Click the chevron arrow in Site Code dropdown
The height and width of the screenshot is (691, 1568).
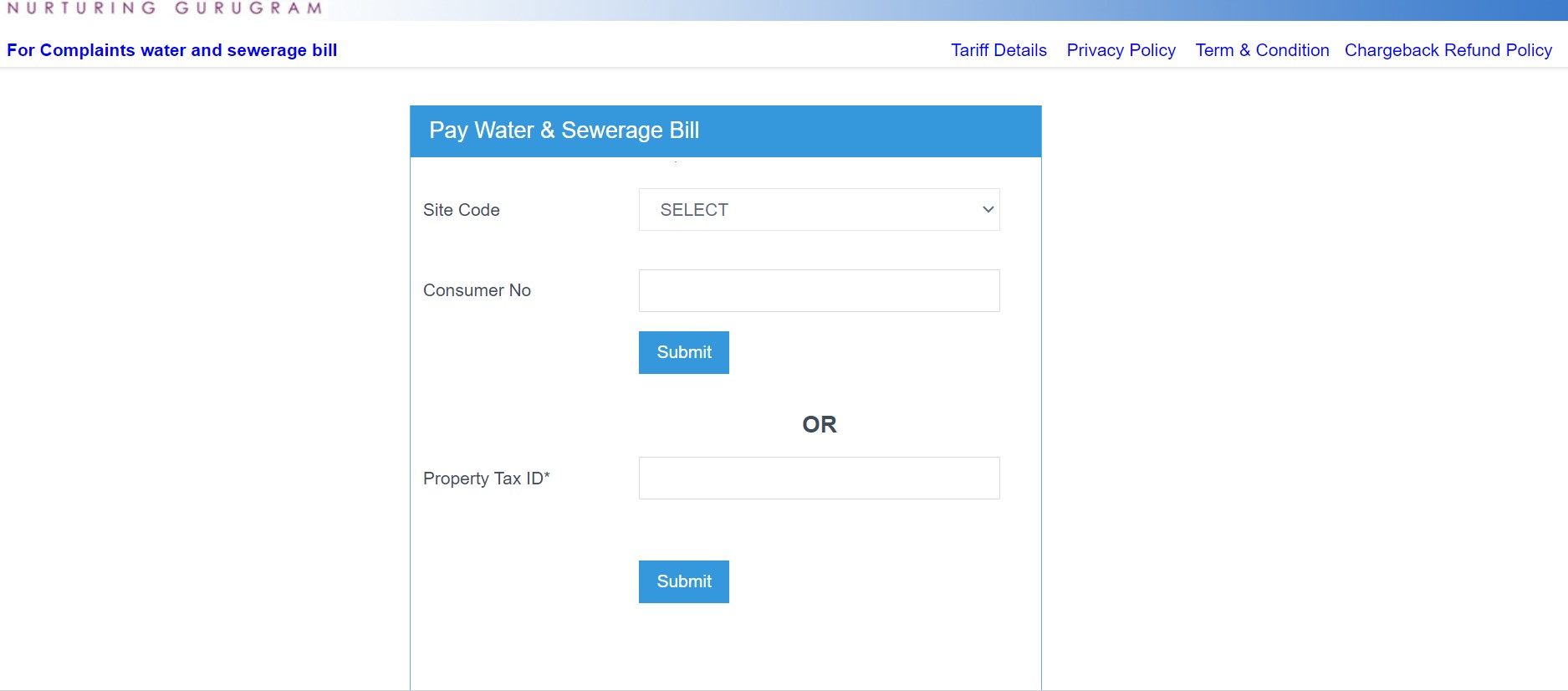(x=988, y=209)
